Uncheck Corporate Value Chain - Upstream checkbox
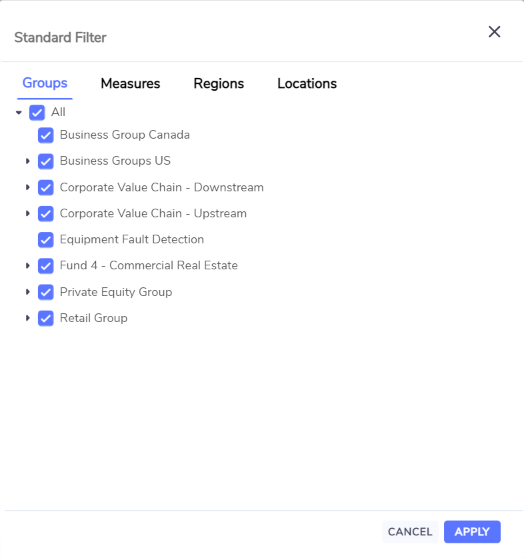The height and width of the screenshot is (558, 524). click(x=46, y=214)
